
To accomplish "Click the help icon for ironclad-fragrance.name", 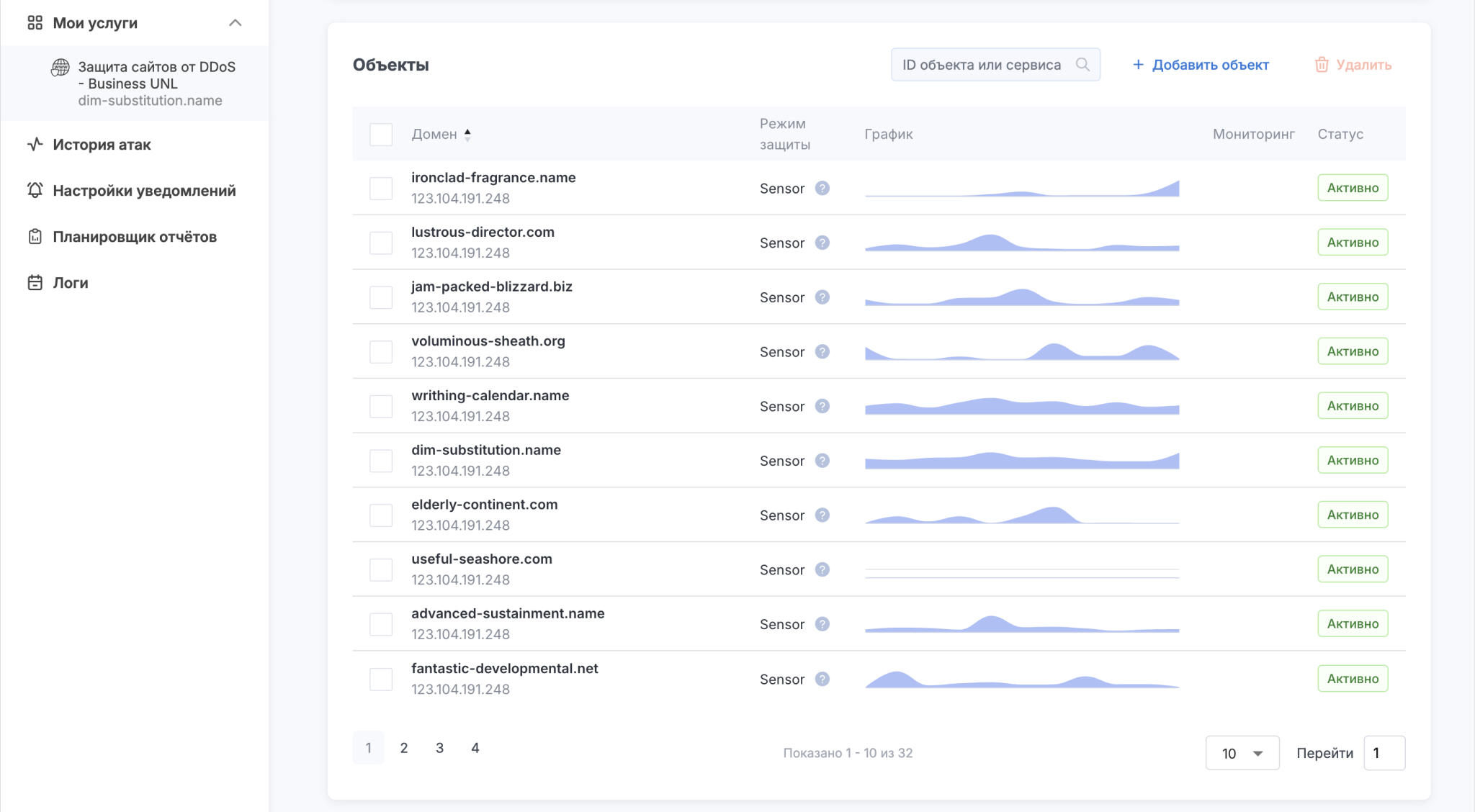I will (822, 189).
